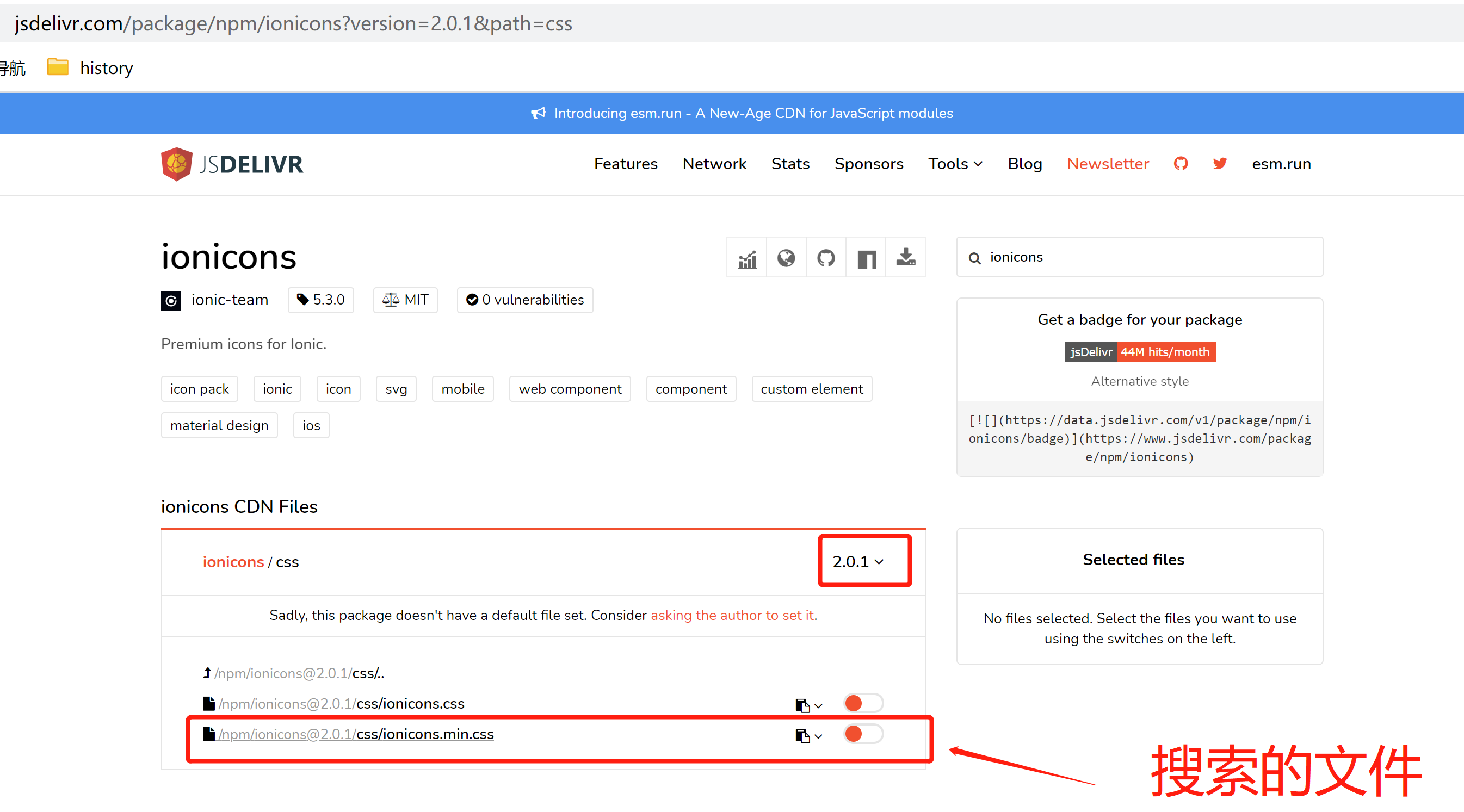Click 'asking the author to set it' link
Image resolution: width=1464 pixels, height=812 pixels.
click(x=732, y=616)
